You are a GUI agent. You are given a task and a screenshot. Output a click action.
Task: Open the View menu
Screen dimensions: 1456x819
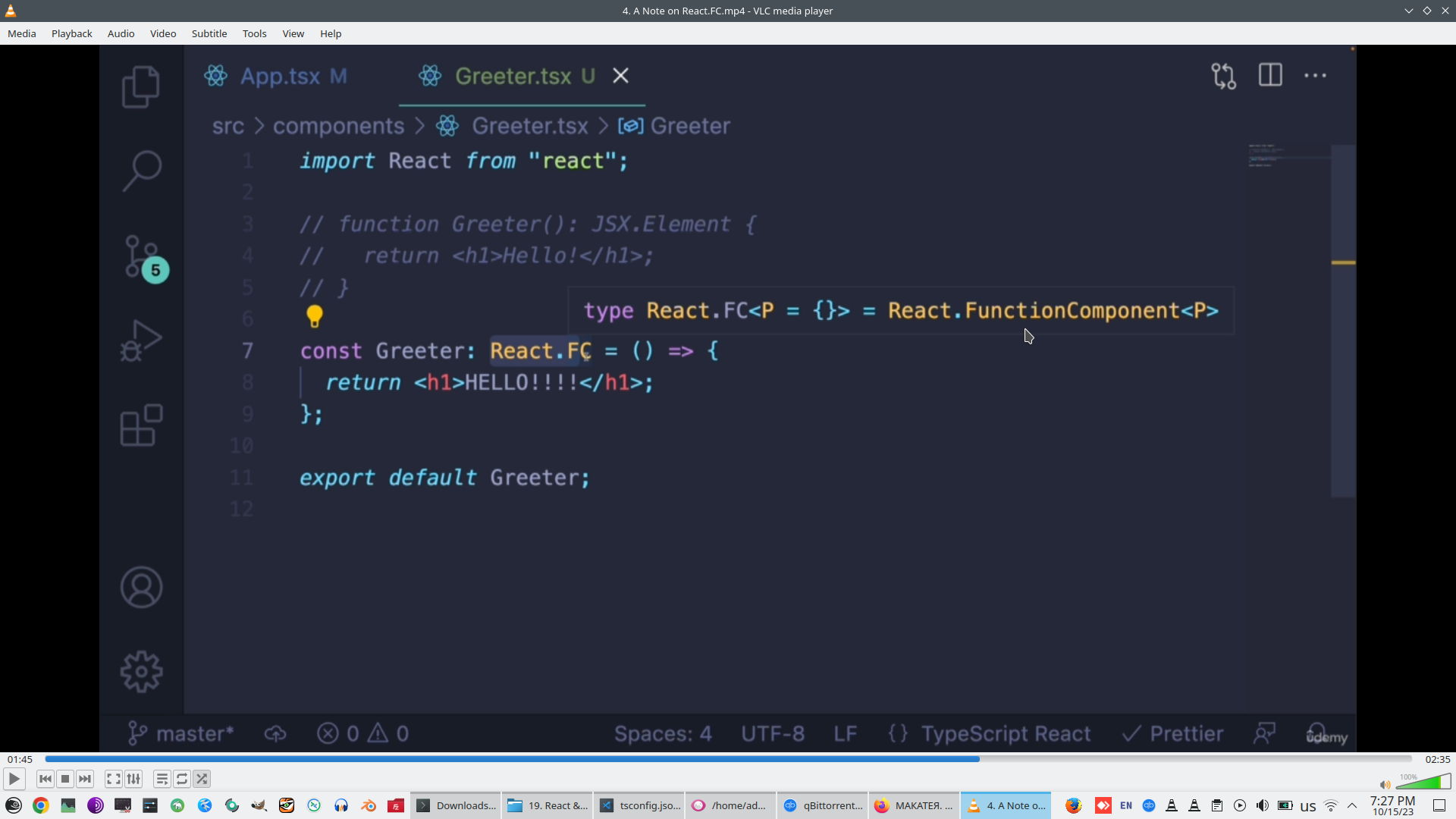293,33
